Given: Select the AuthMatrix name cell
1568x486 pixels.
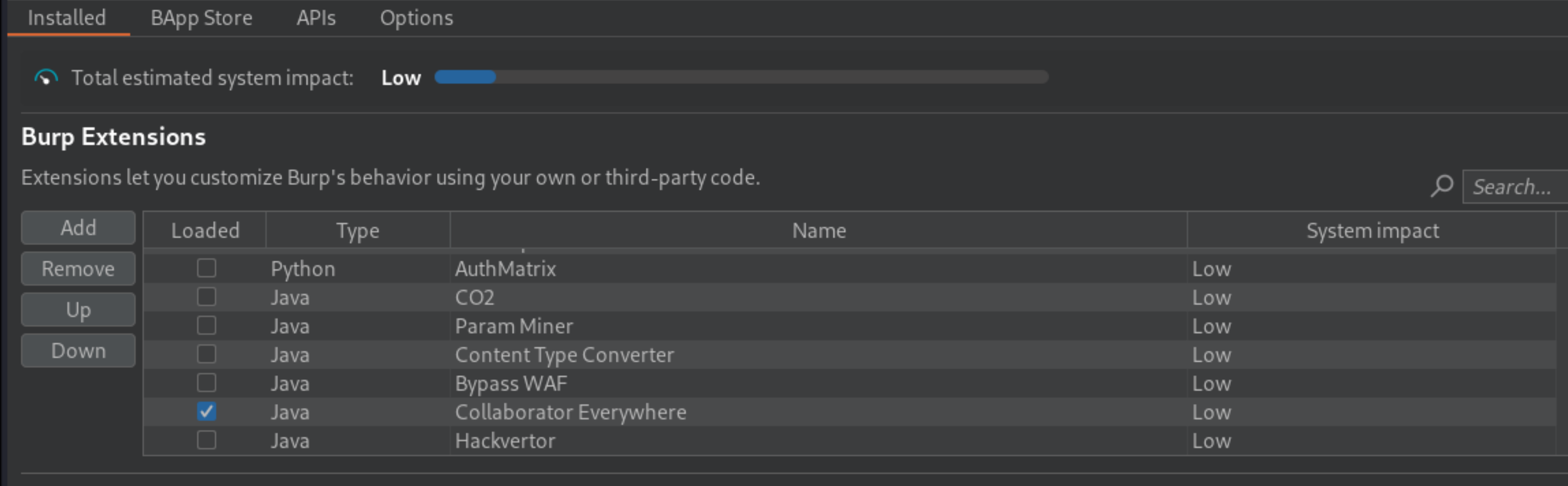Looking at the screenshot, I should point(818,269).
